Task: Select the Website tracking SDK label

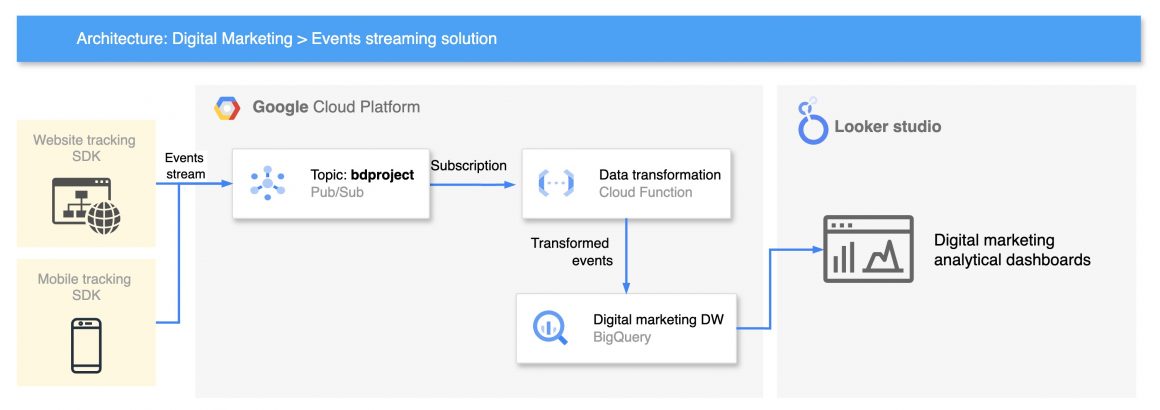Action: point(84,149)
